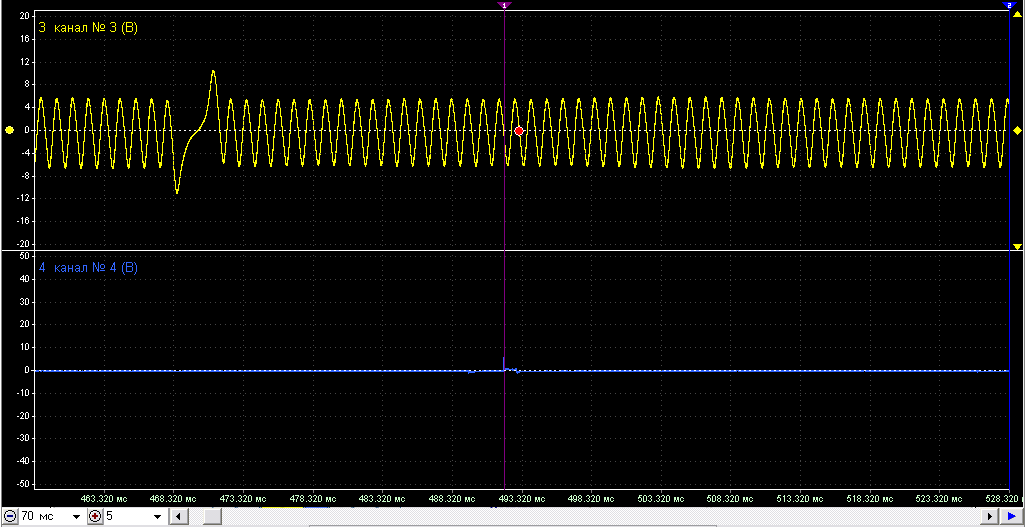The height and width of the screenshot is (527, 1025).
Task: Click the 518.320 мс time label
Action: 870,498
